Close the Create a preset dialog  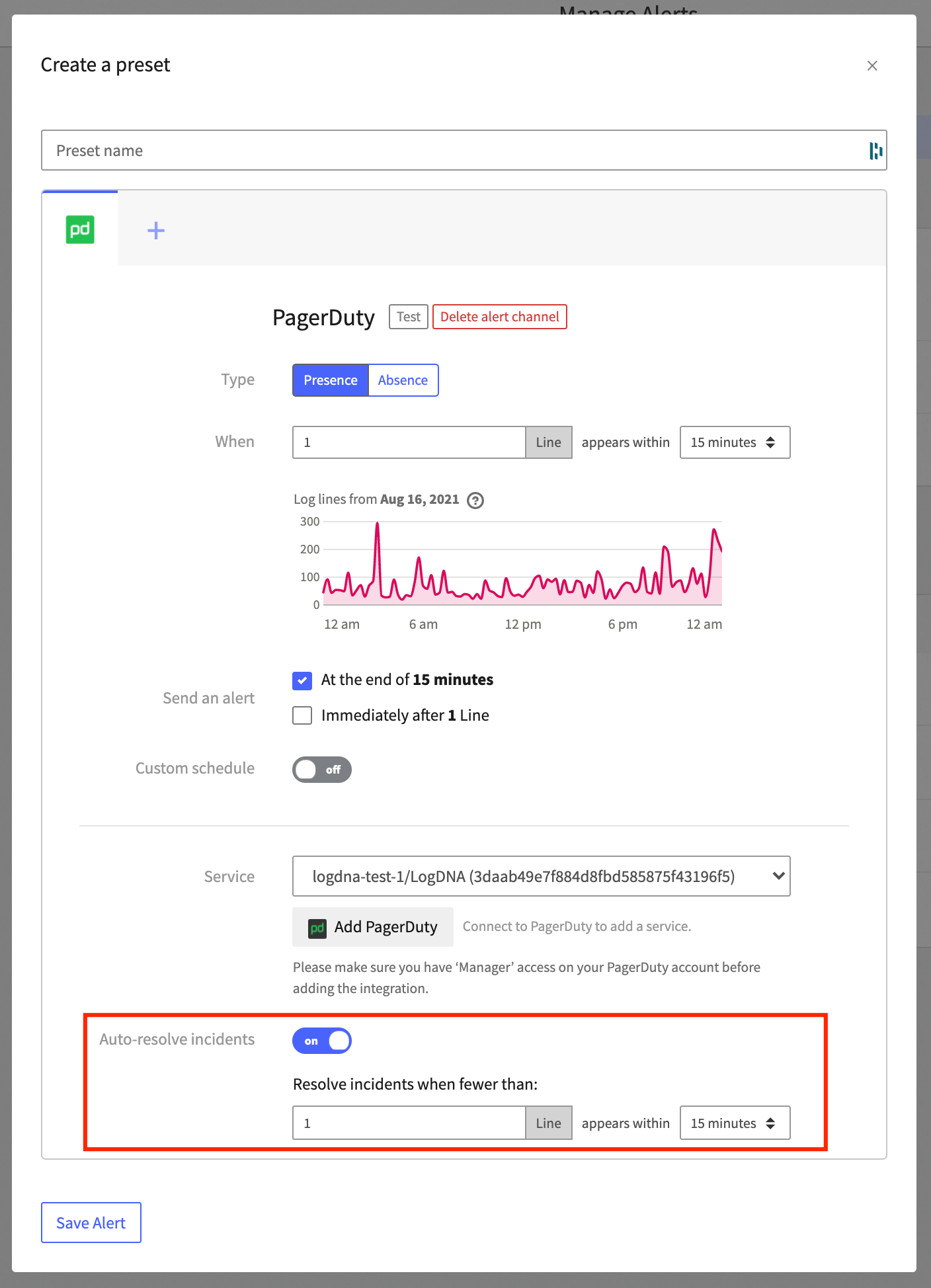pyautogui.click(x=872, y=65)
